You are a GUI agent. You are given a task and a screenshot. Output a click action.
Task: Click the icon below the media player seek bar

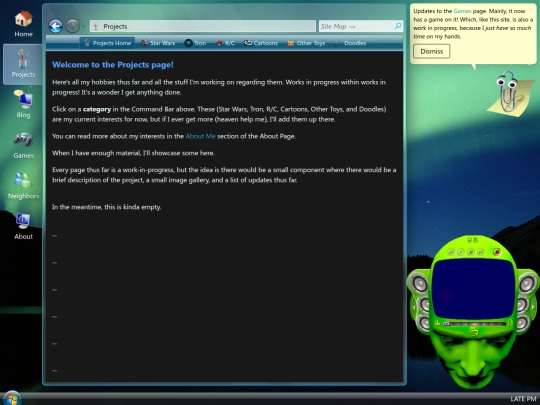(x=474, y=332)
